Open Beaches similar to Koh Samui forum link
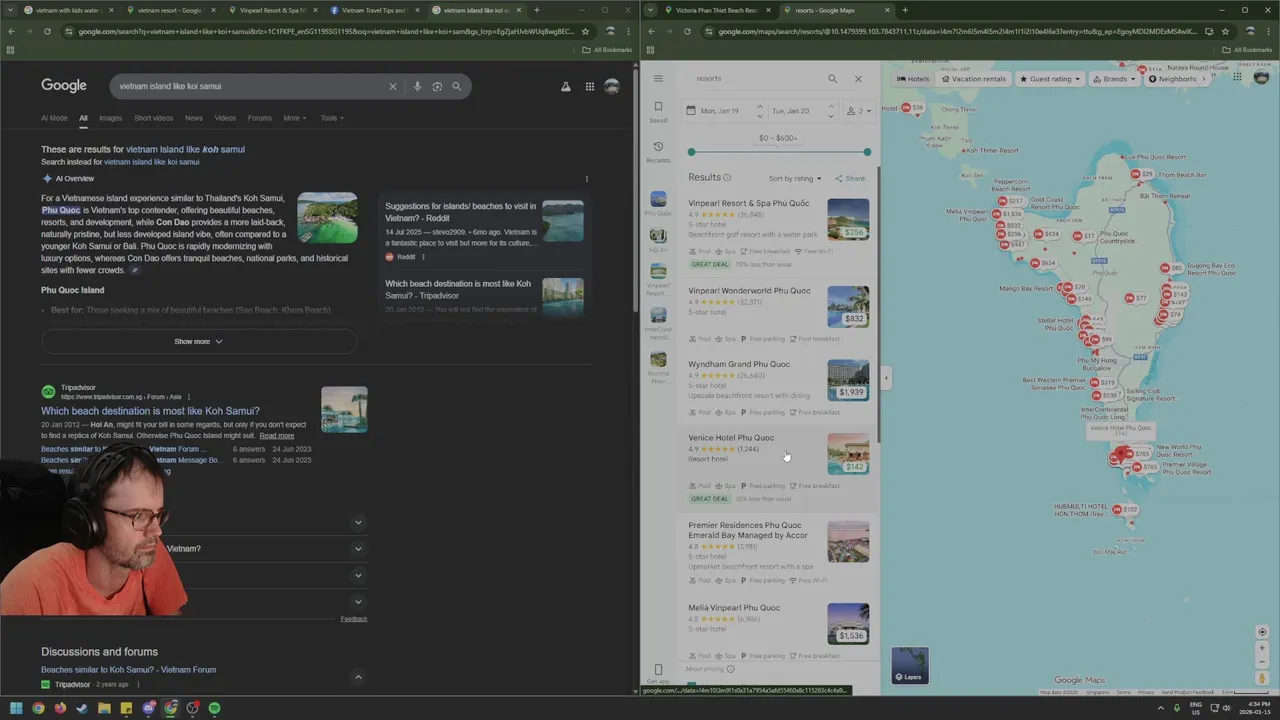This screenshot has height=720, width=1280. click(128, 670)
